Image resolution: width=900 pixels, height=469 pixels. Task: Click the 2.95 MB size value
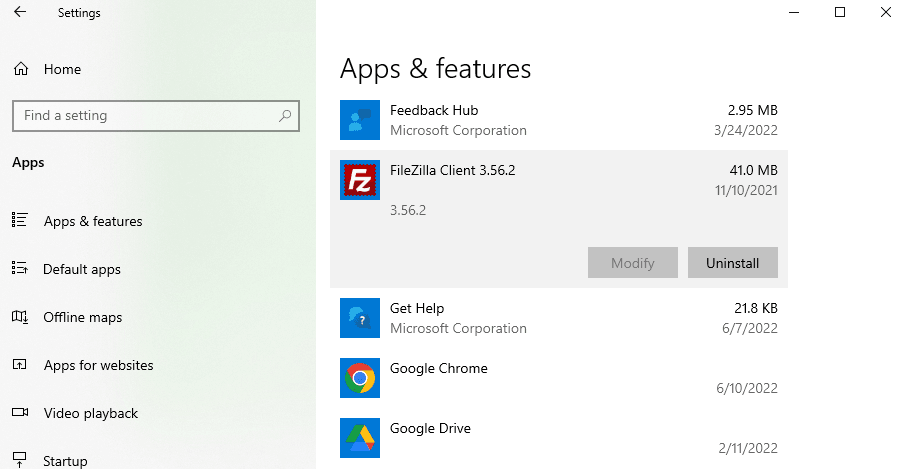click(x=752, y=110)
